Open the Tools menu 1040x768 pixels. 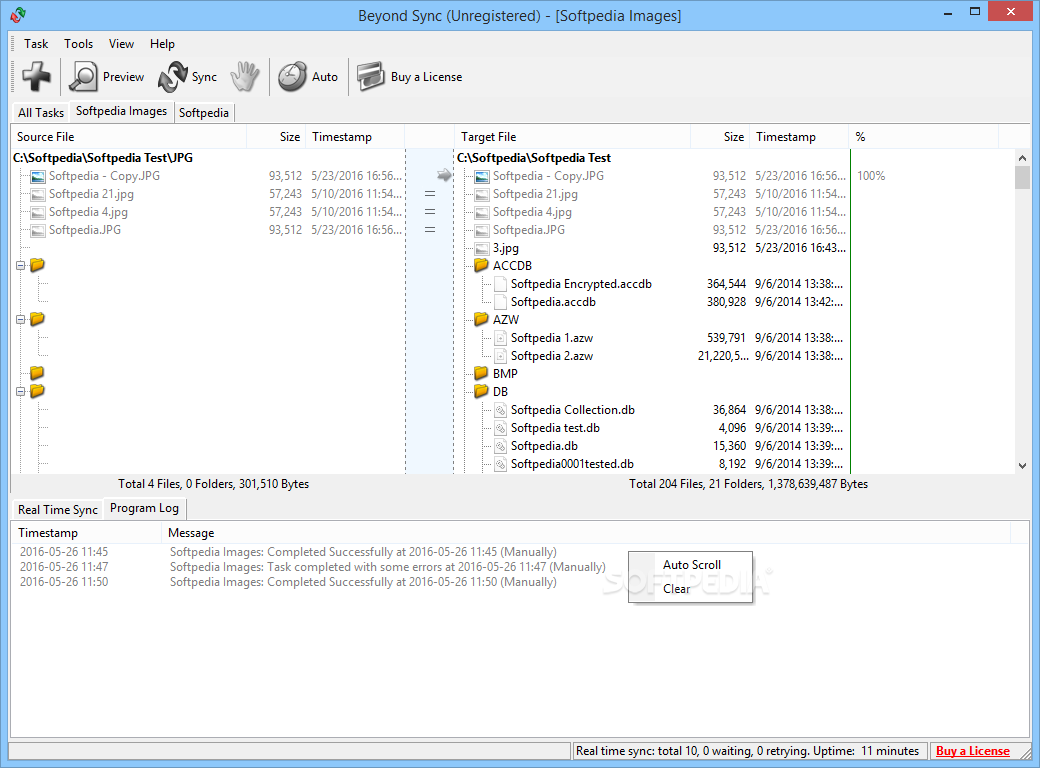78,44
